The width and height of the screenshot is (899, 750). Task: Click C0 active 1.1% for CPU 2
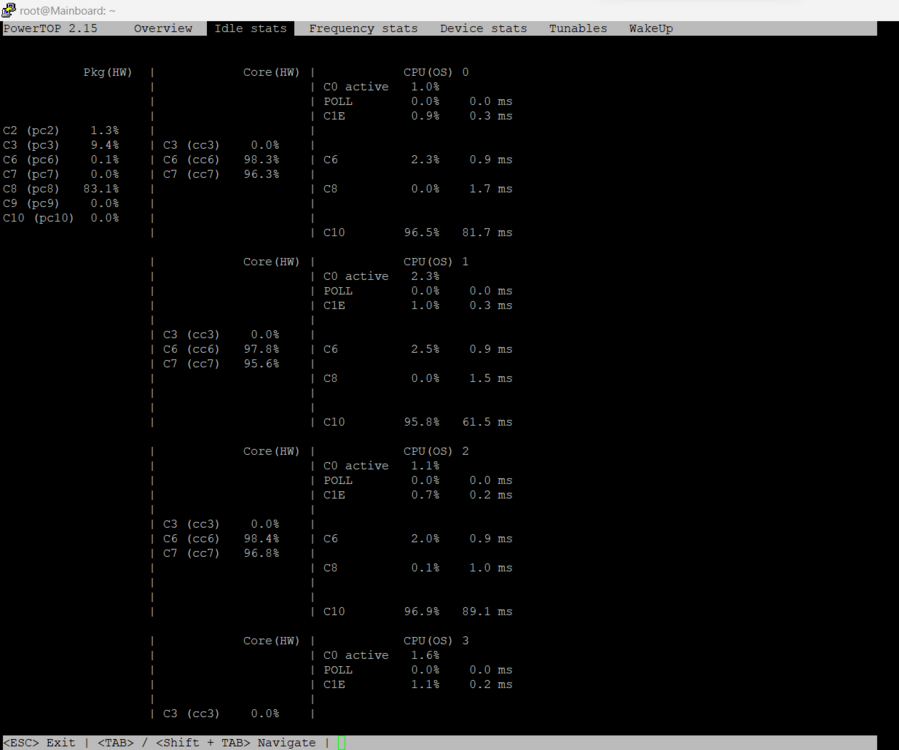(x=381, y=466)
